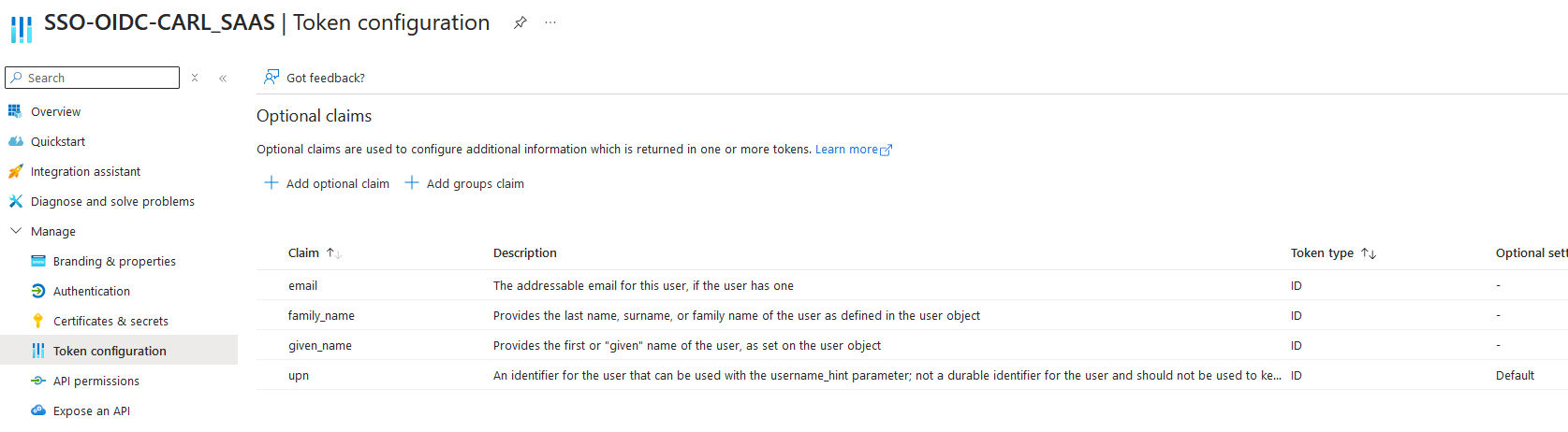This screenshot has height=432, width=1568.
Task: Clear the sidebar search with X icon
Action: [195, 78]
